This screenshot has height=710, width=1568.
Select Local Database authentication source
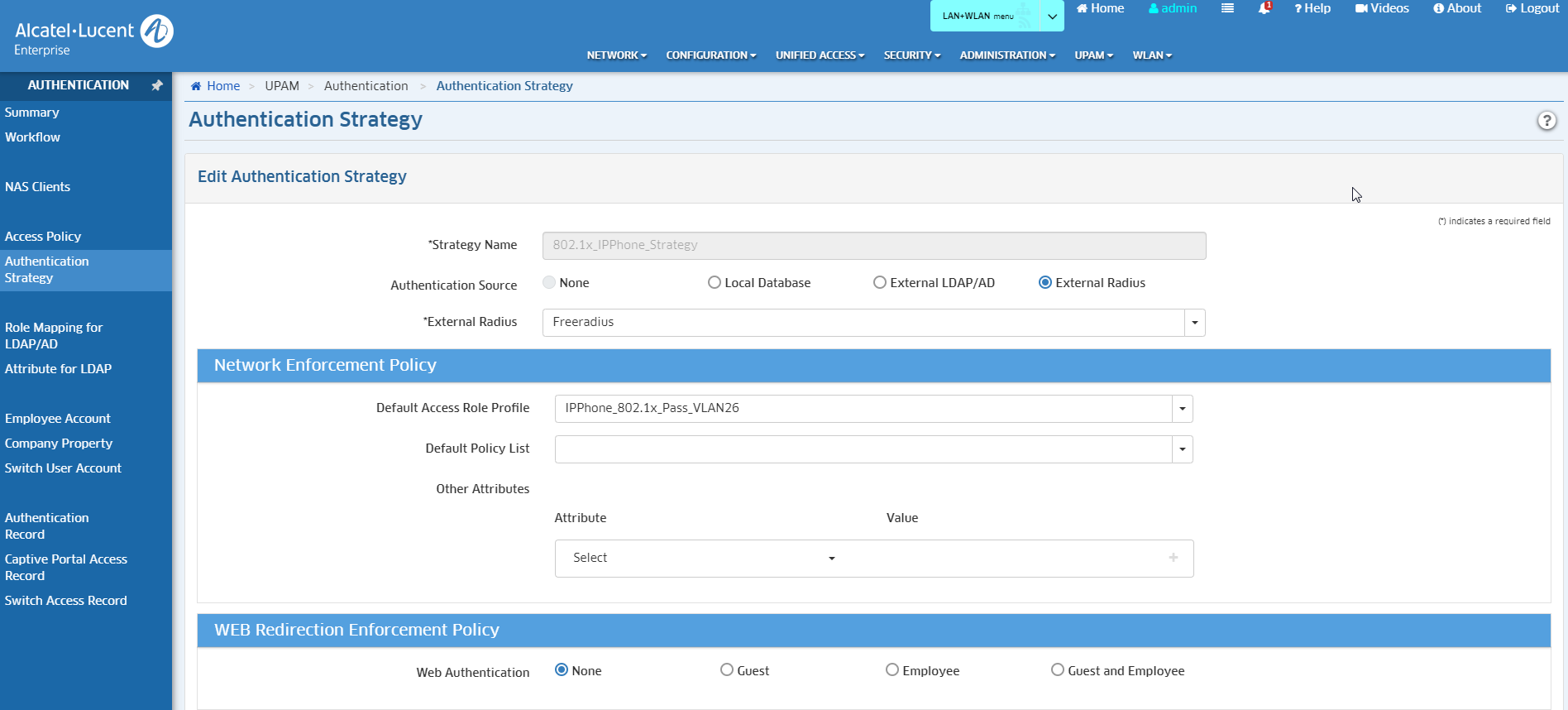[715, 283]
